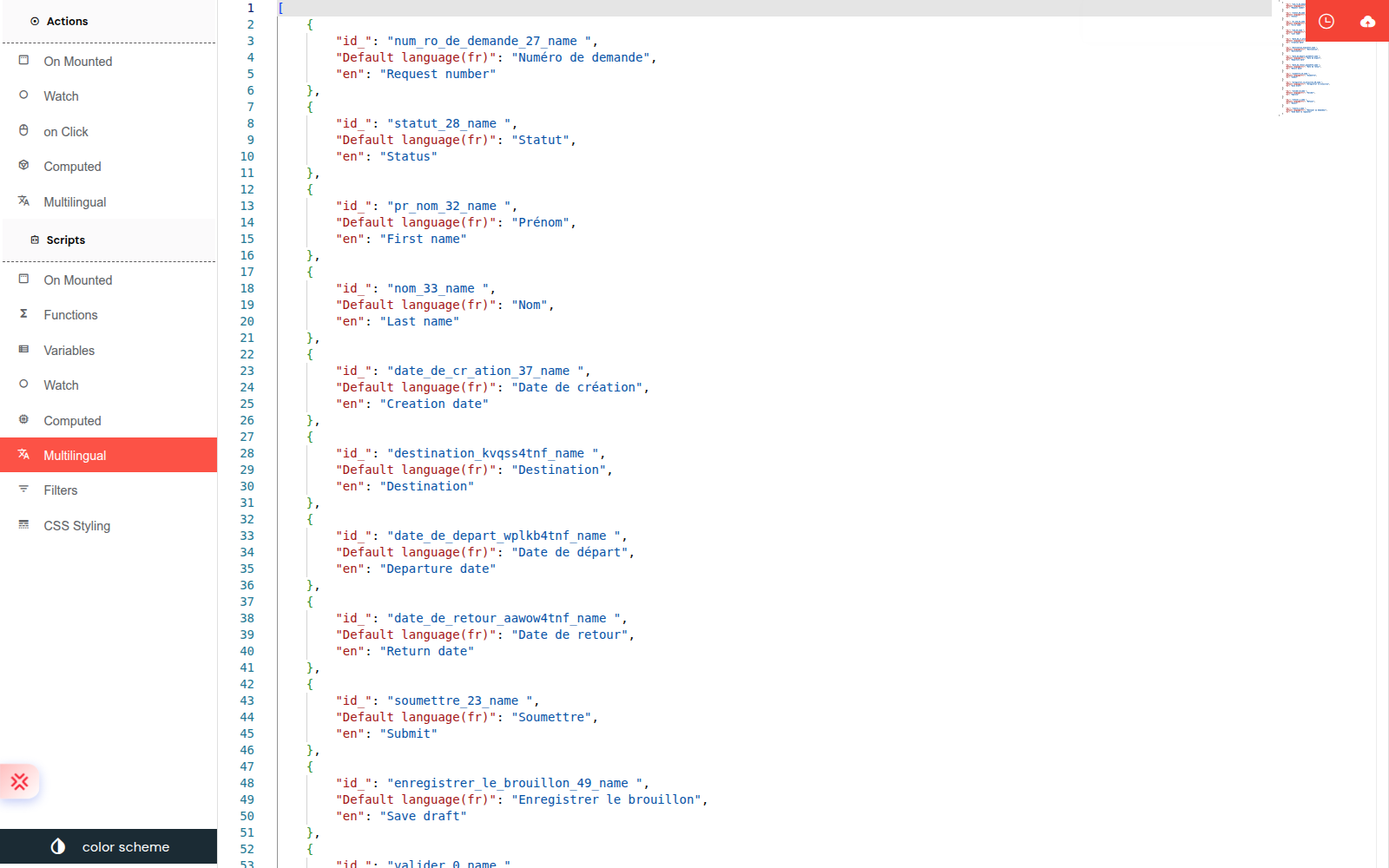Open Watch under Actions
Image resolution: width=1389 pixels, height=868 pixels.
coord(109,96)
